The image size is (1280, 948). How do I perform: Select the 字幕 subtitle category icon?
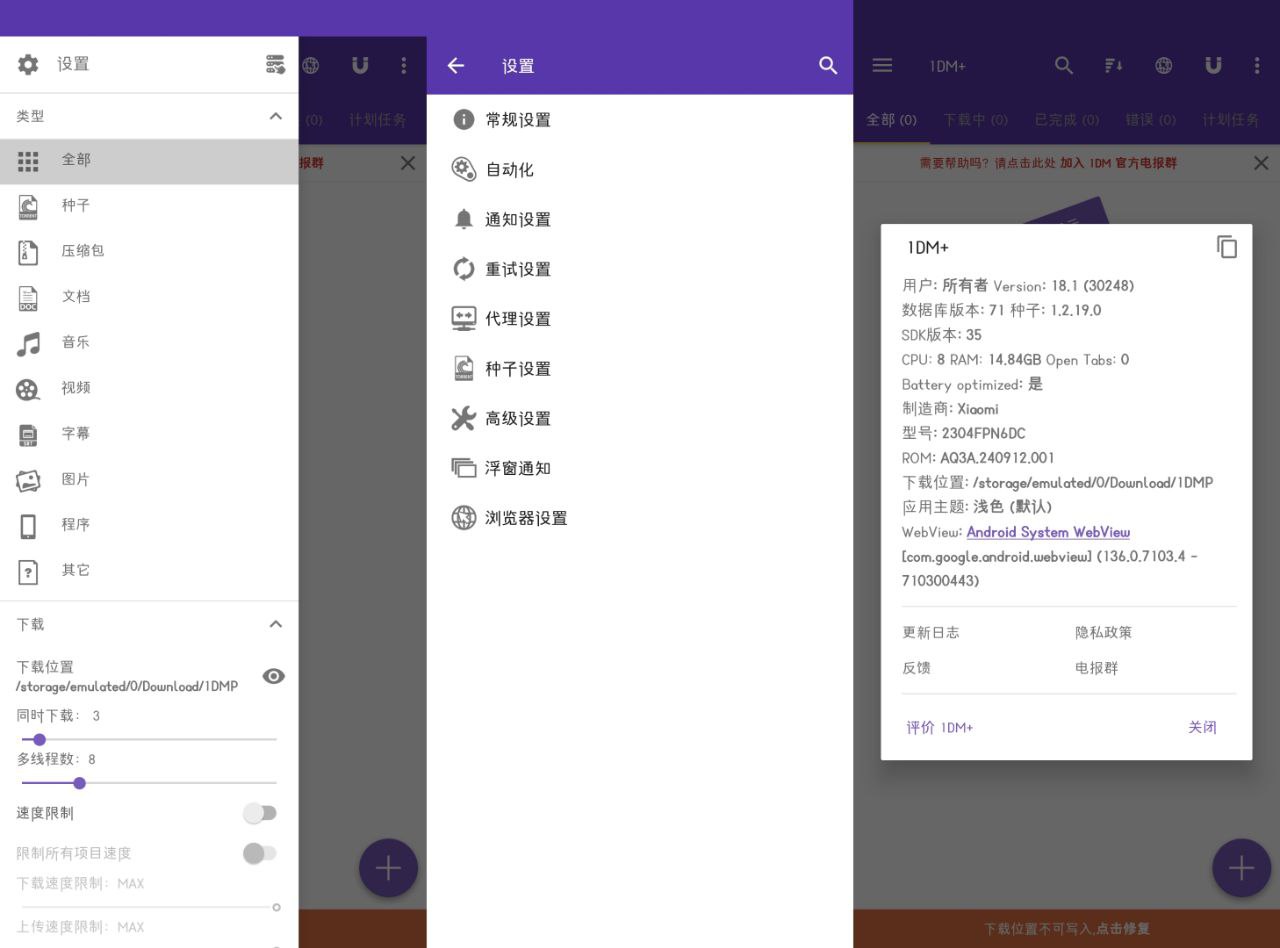click(x=28, y=435)
